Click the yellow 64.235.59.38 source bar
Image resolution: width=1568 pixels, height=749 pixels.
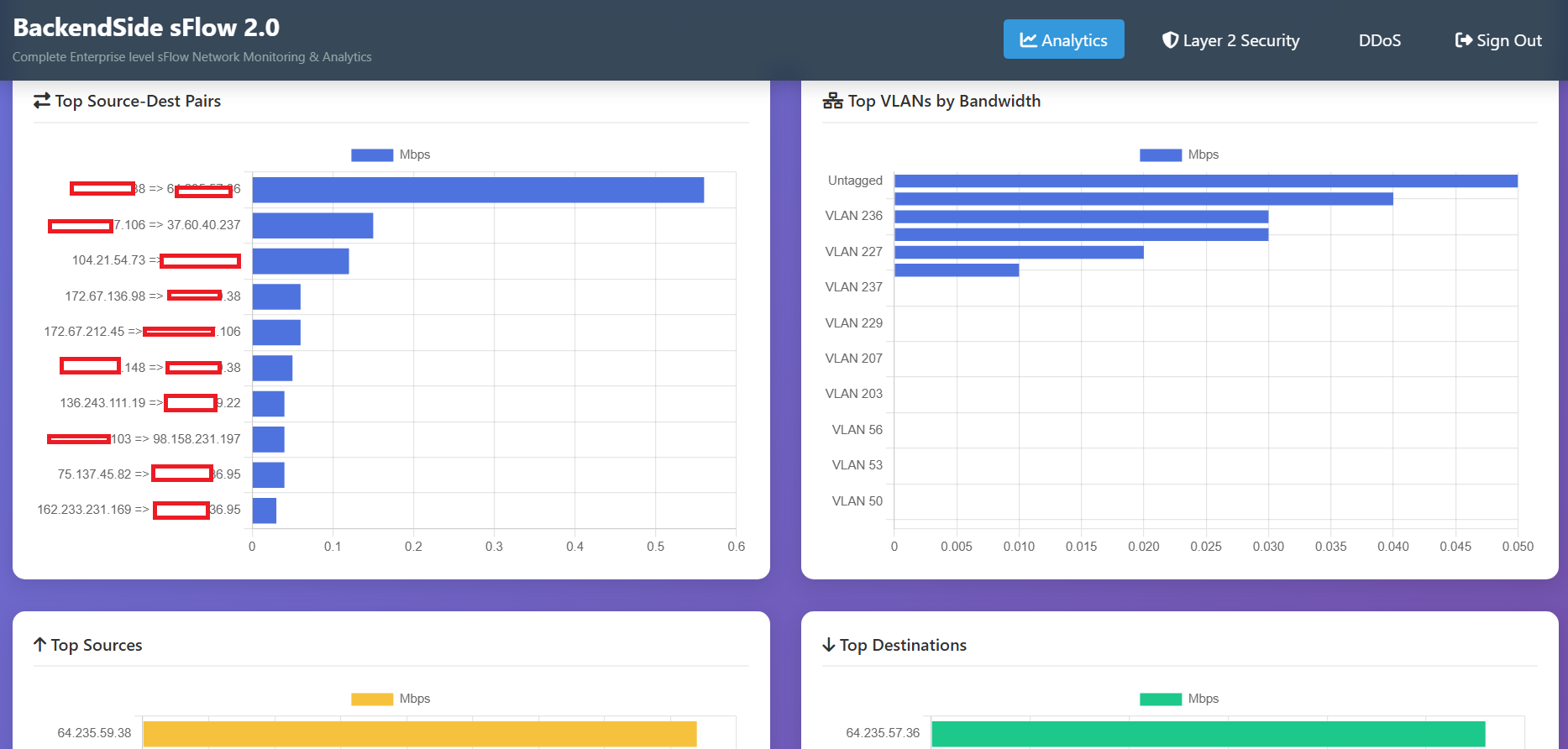coord(420,733)
